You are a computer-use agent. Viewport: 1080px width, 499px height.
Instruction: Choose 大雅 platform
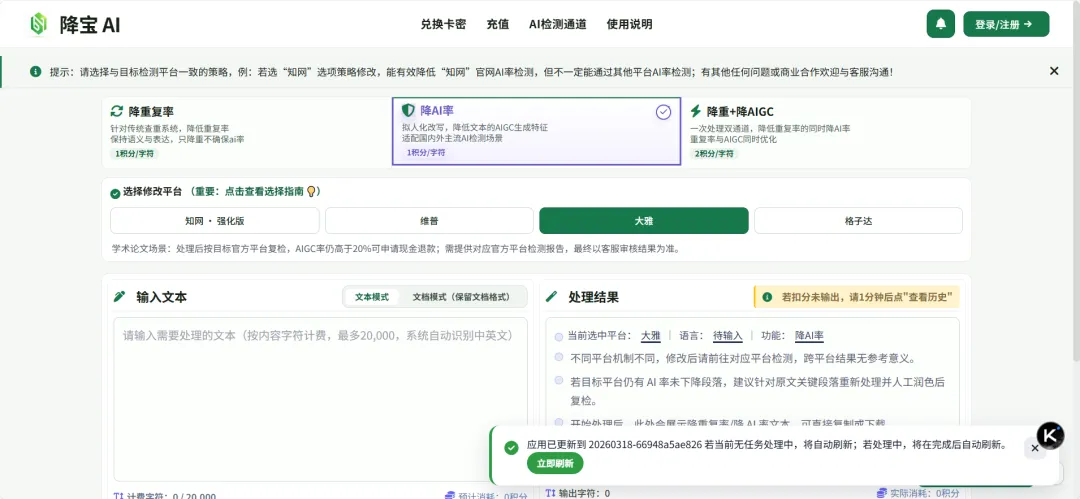(643, 221)
